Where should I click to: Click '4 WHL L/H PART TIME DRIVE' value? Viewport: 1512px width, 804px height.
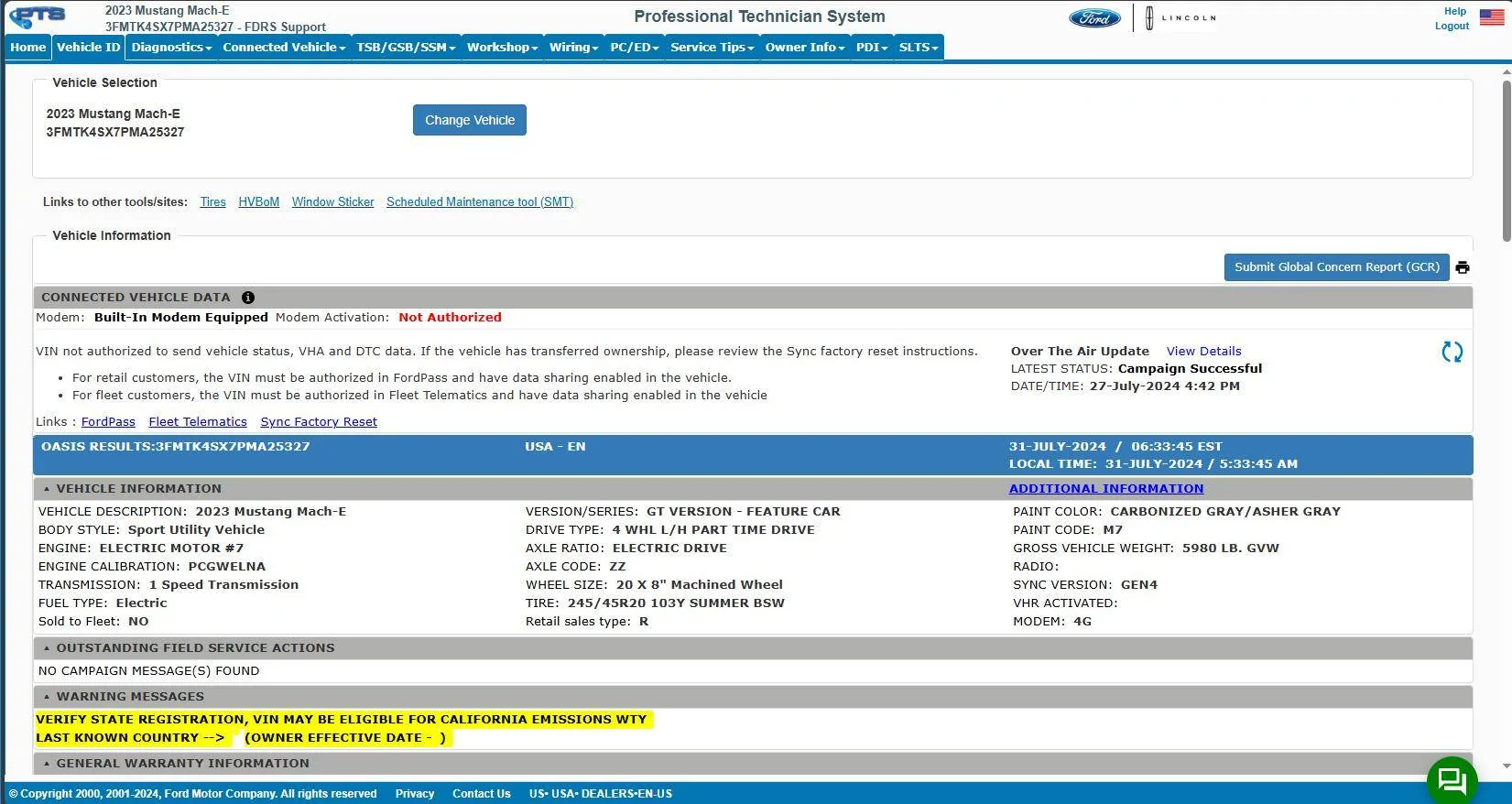click(713, 530)
